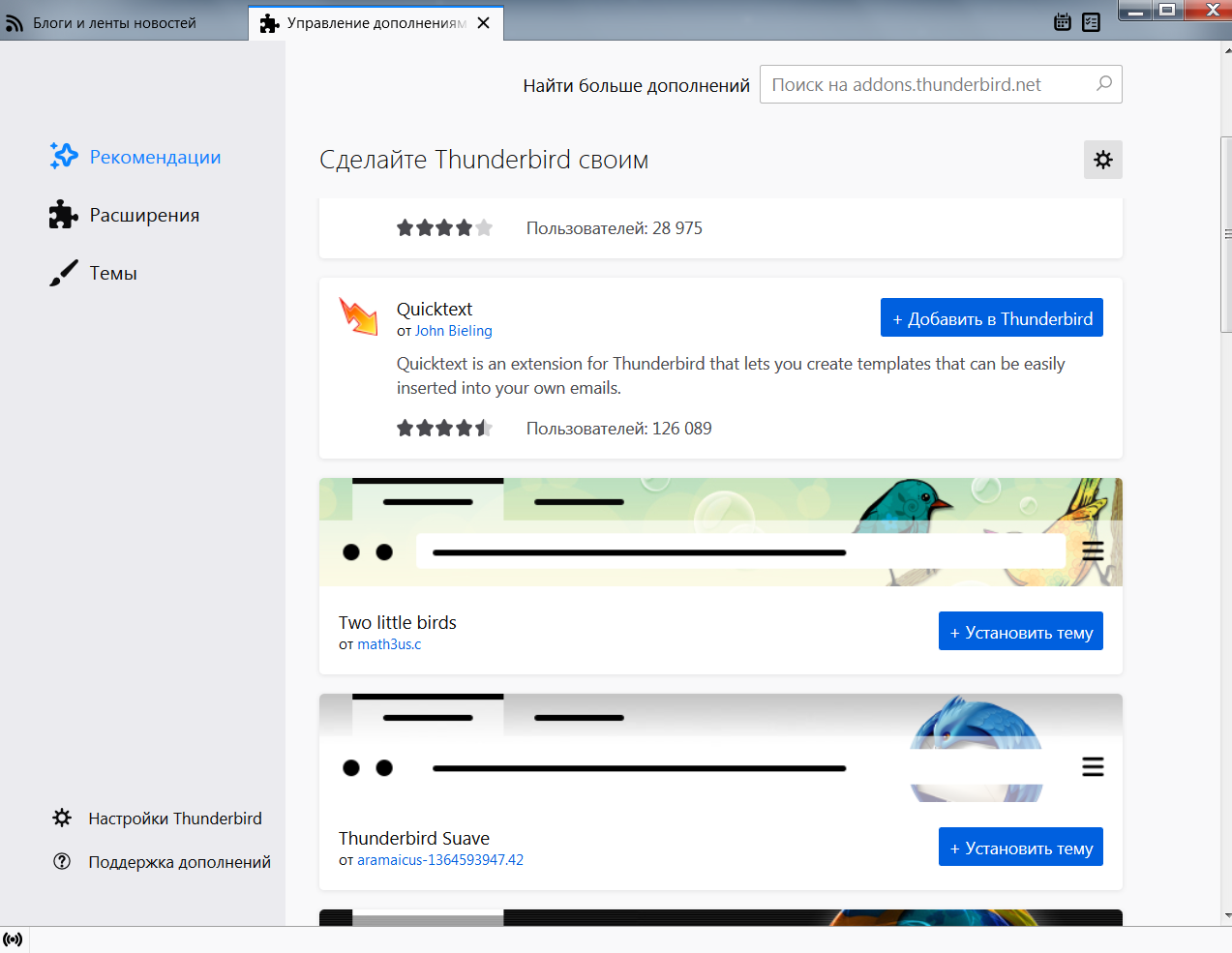Click the online status icon in the status bar
The height and width of the screenshot is (953, 1232).
[x=14, y=939]
